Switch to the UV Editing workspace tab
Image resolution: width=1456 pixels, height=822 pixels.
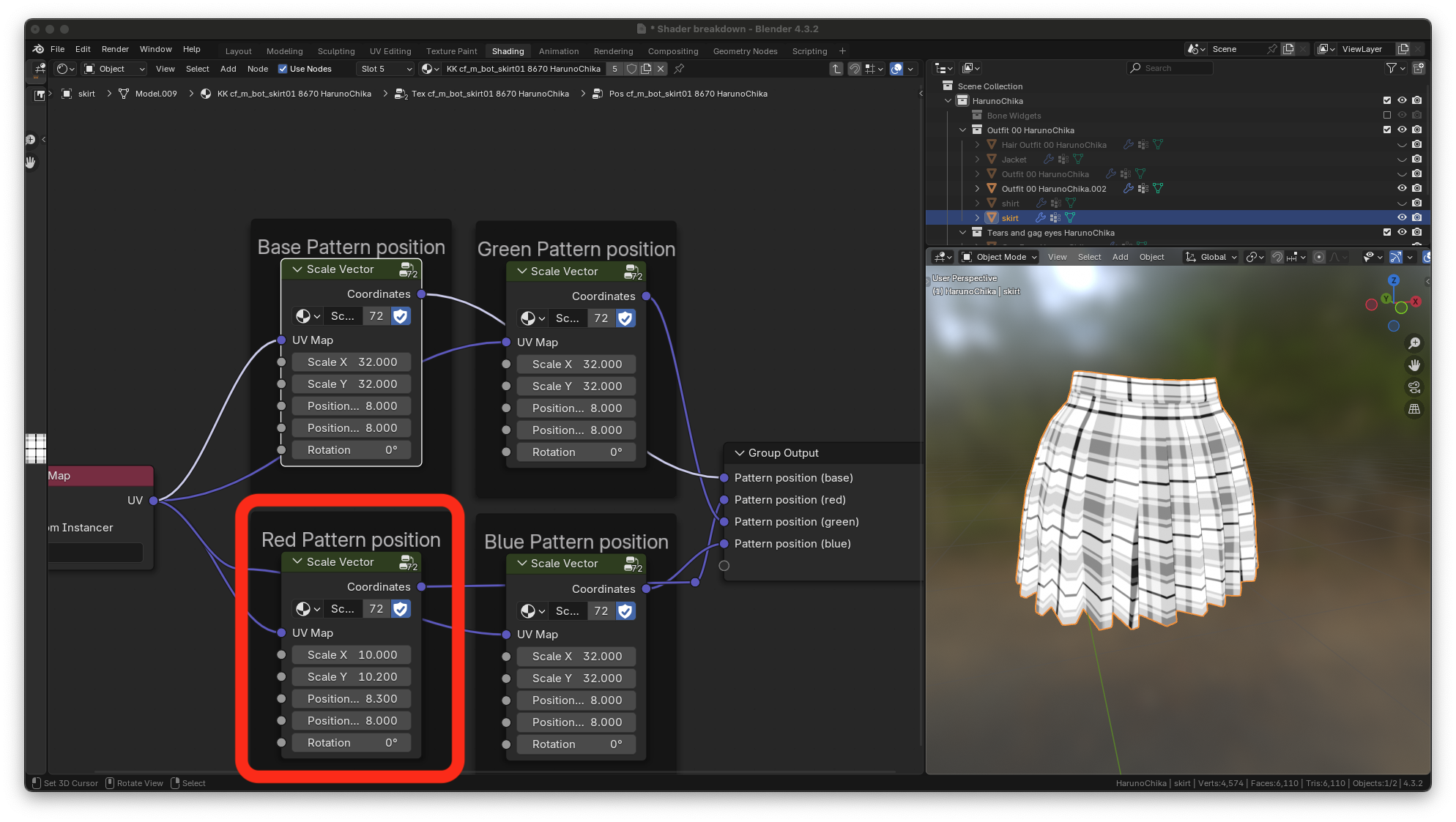[x=390, y=51]
